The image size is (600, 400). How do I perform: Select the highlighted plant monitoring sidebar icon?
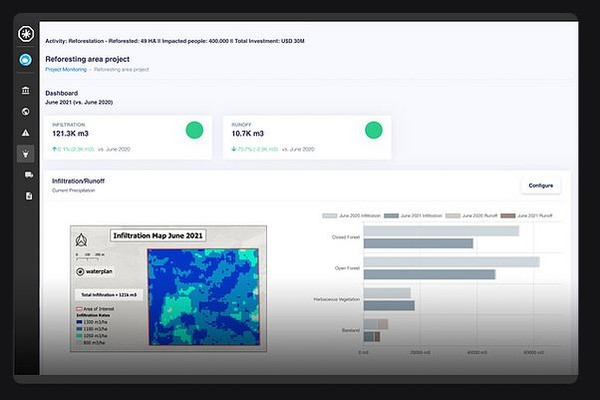point(27,153)
